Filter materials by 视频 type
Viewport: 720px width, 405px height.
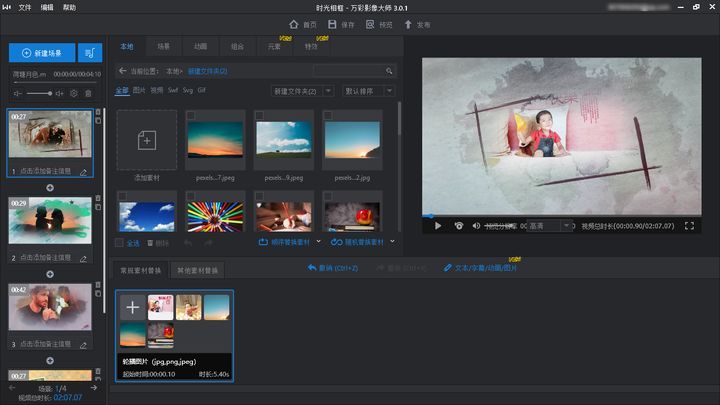pyautogui.click(x=157, y=90)
